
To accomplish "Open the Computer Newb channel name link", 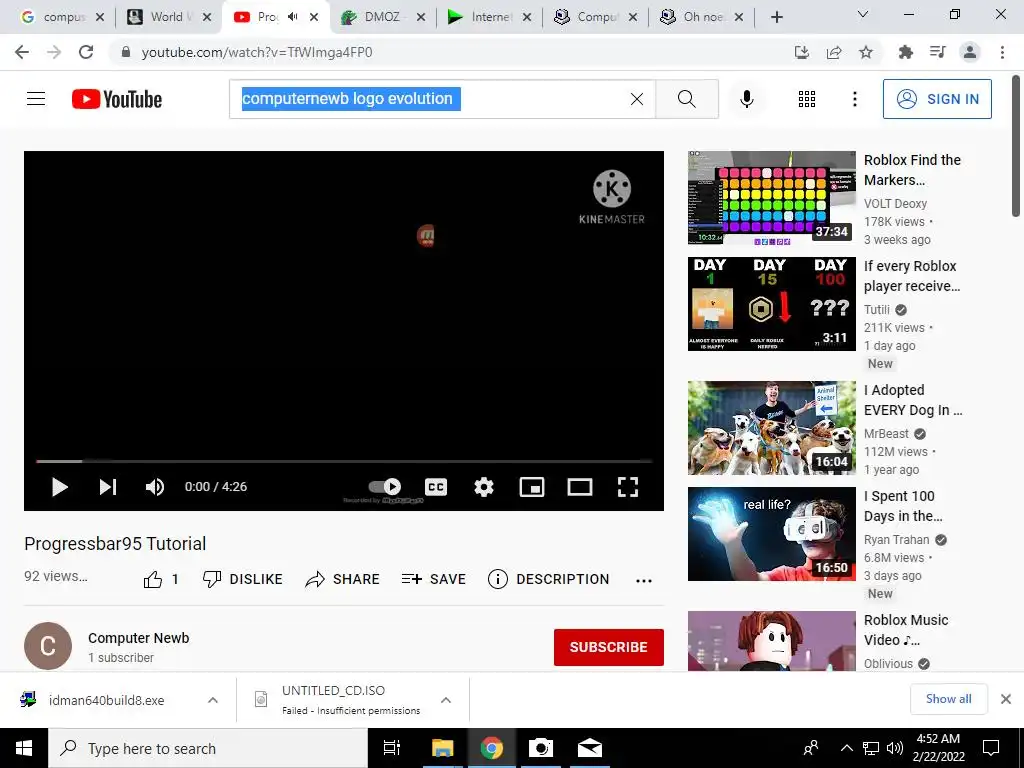I will [138, 638].
